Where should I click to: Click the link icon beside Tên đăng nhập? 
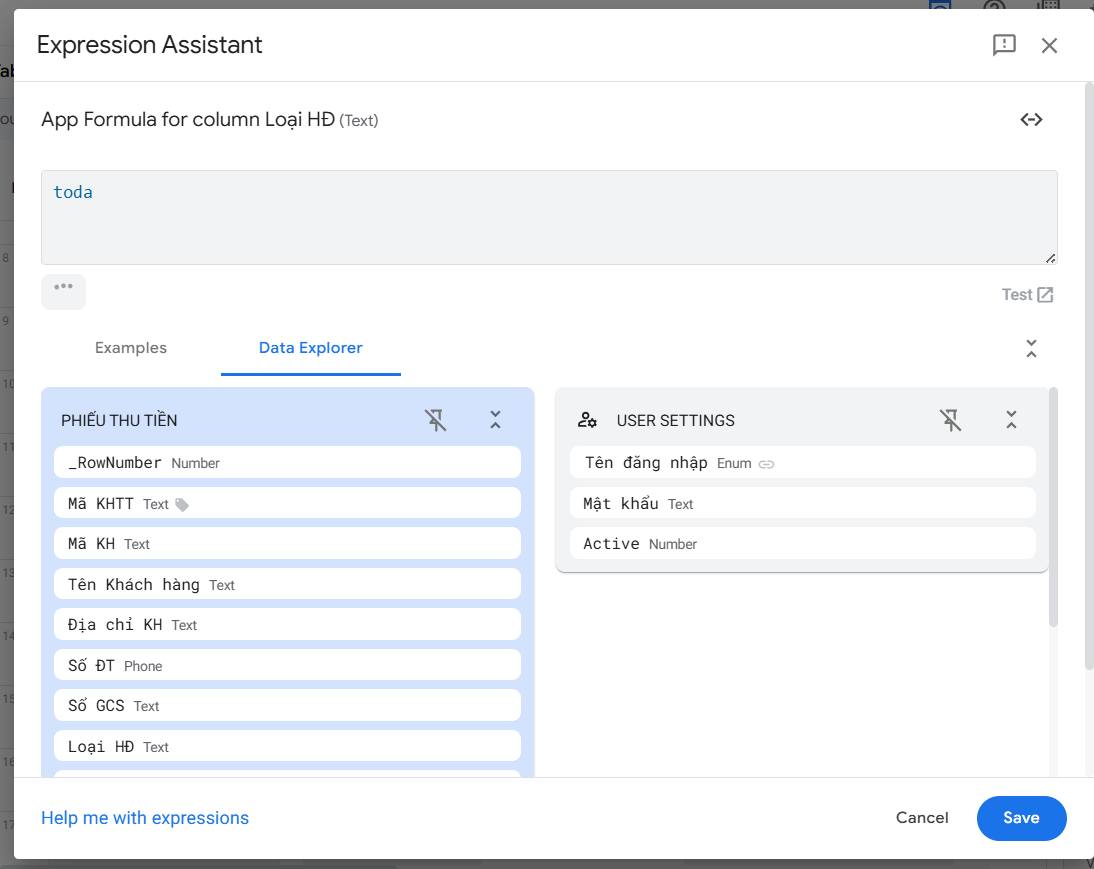[766, 464]
